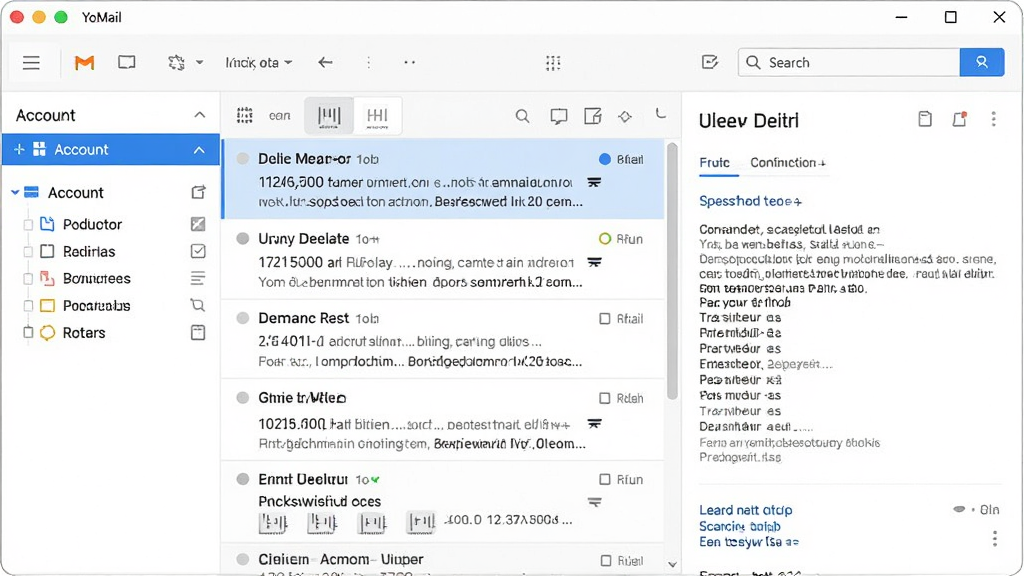Click the blue search submit button
The height and width of the screenshot is (576, 1024).
(x=982, y=62)
